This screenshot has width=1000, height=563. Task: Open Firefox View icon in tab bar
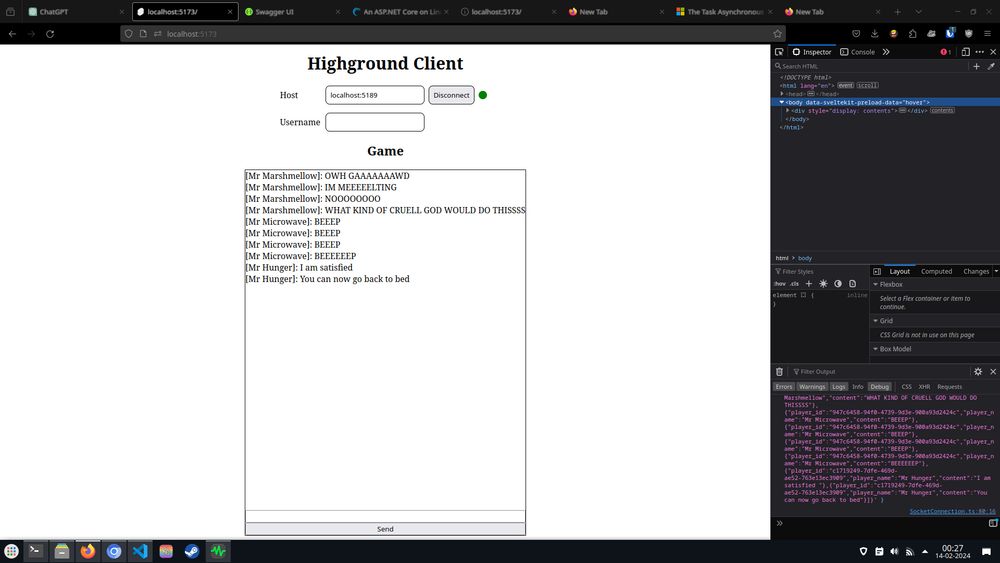[x=10, y=11]
